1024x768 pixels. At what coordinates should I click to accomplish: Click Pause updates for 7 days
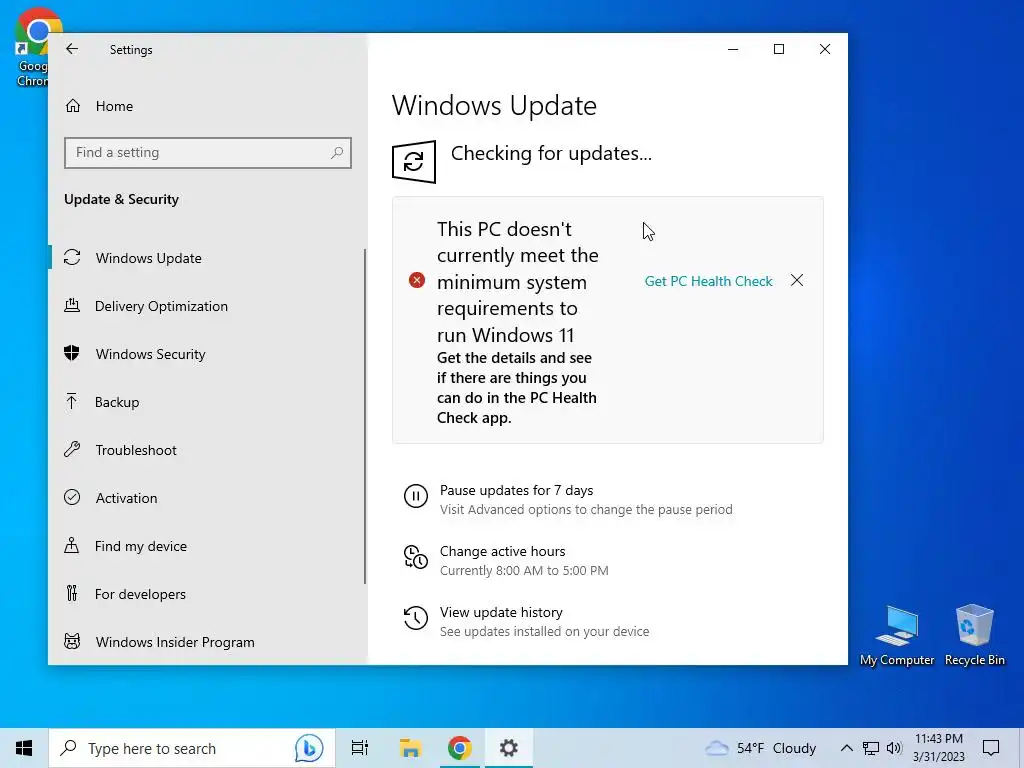516,490
